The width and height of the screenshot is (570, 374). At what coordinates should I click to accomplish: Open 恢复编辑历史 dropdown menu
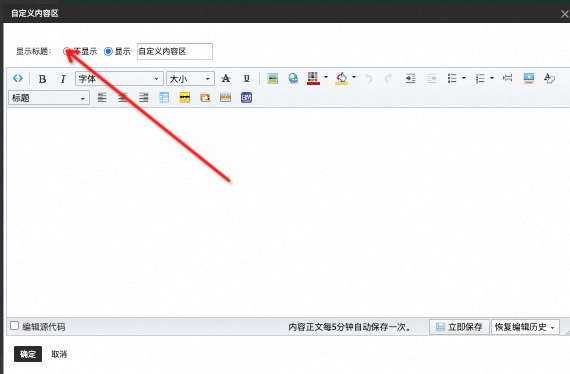pos(525,327)
